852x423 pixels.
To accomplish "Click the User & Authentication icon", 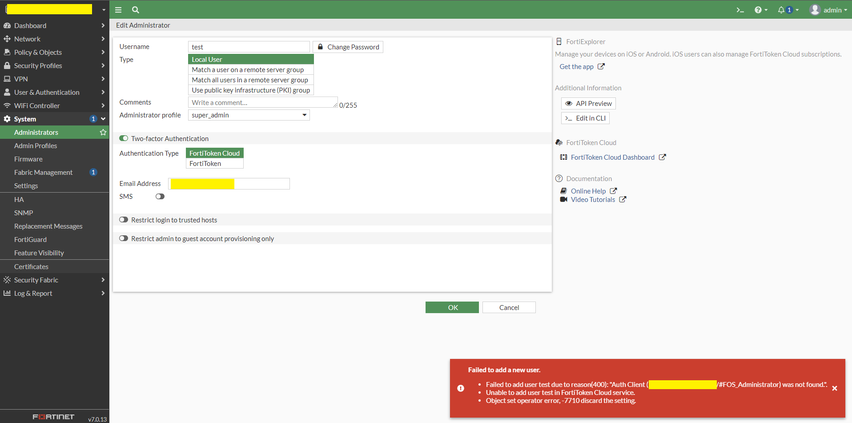I will [8, 92].
